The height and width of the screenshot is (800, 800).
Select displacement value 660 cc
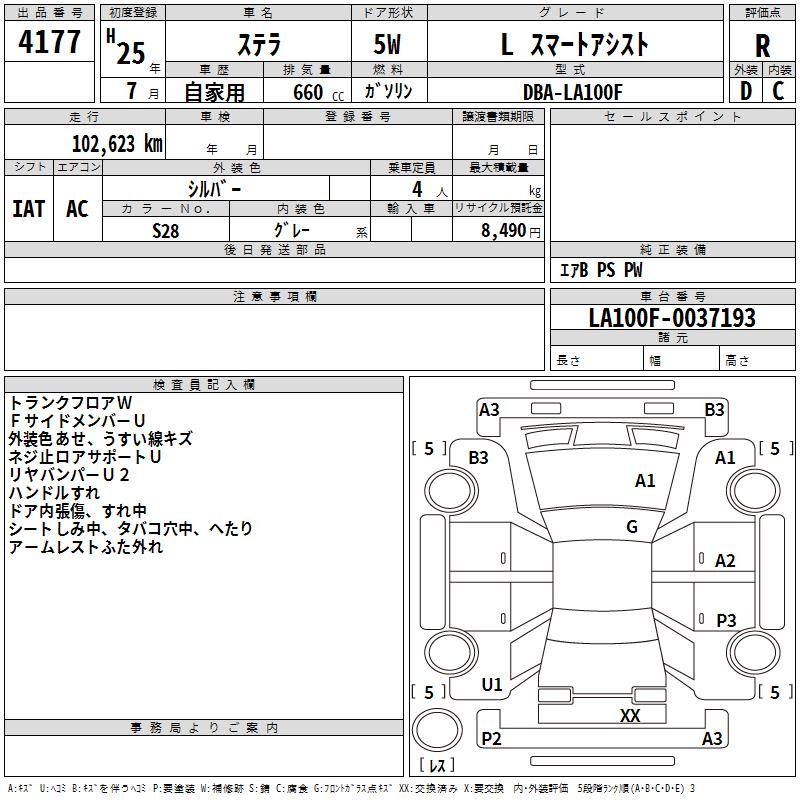point(318,92)
